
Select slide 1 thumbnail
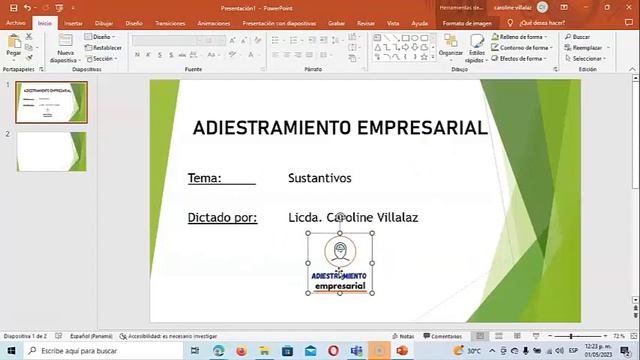51,102
